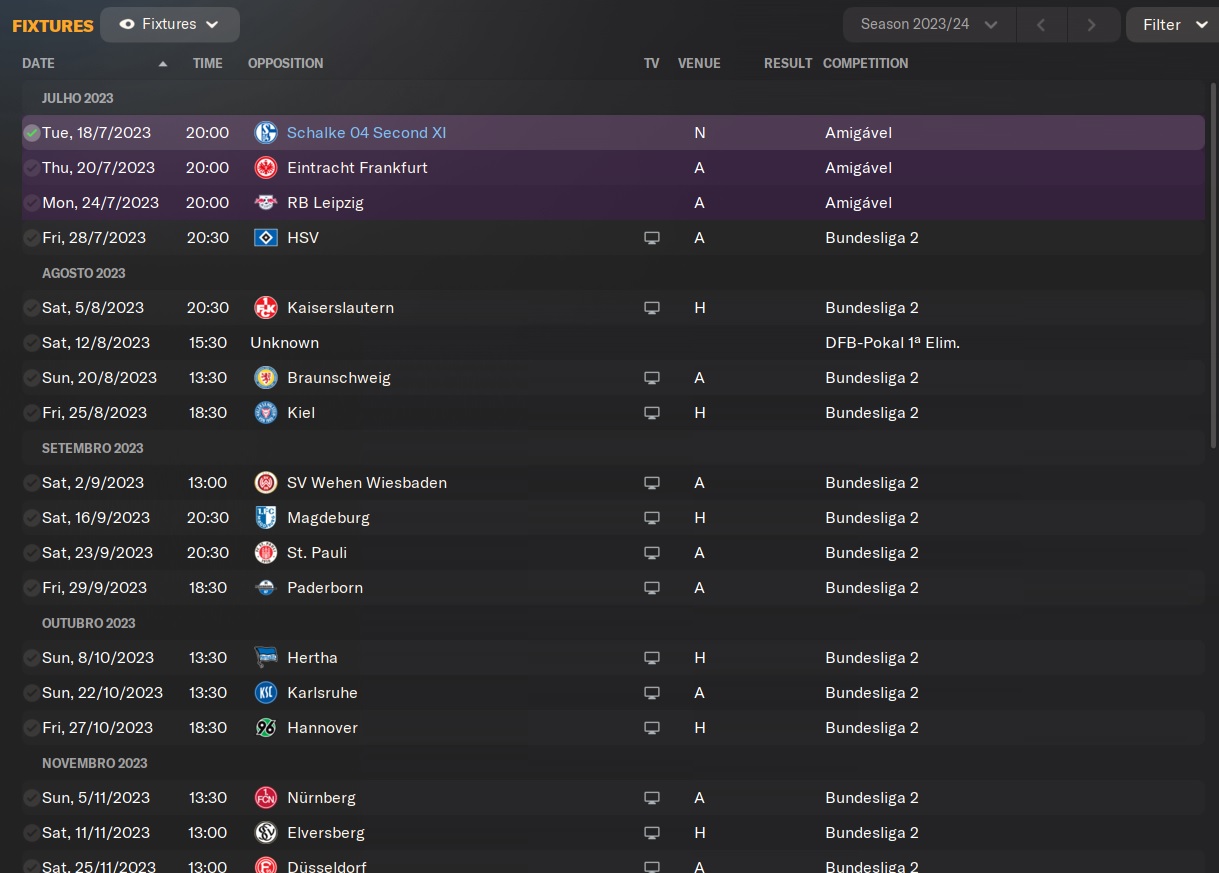
Task: Sort by the Competition column header
Action: [x=865, y=63]
